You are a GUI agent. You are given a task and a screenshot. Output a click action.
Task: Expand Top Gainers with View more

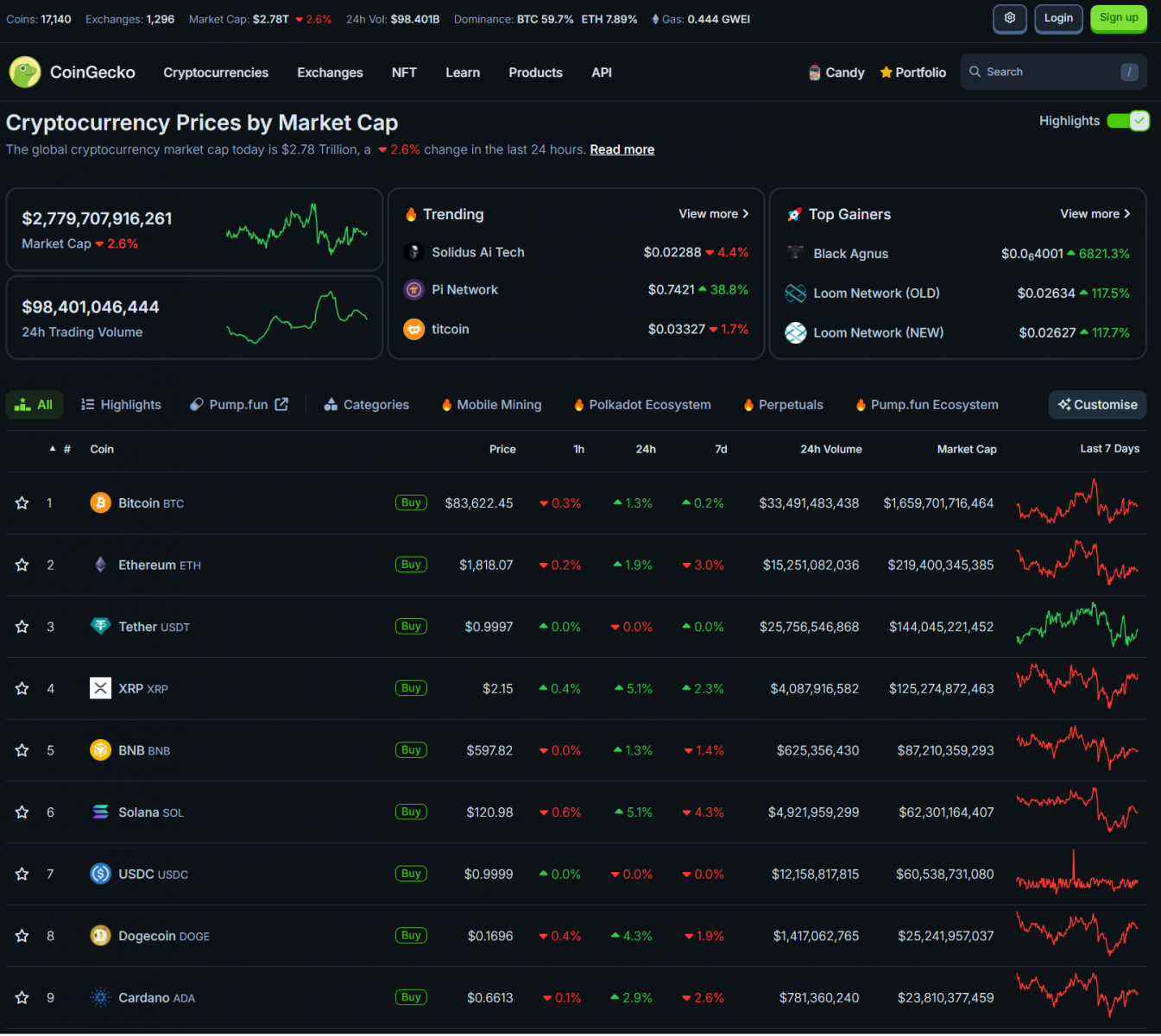click(1095, 214)
